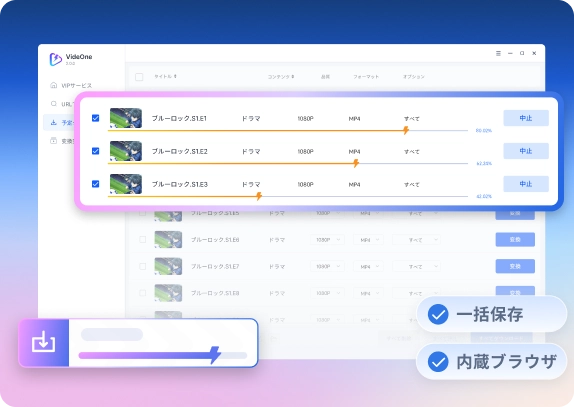Check the ブルーロック.S1.E7 checkbox
The height and width of the screenshot is (407, 574).
[142, 266]
